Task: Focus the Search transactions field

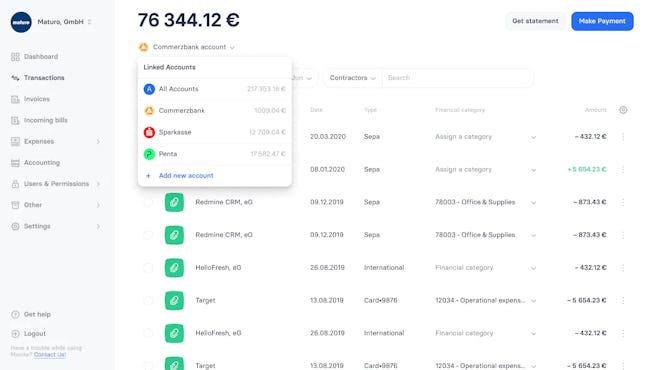Action: [x=458, y=78]
